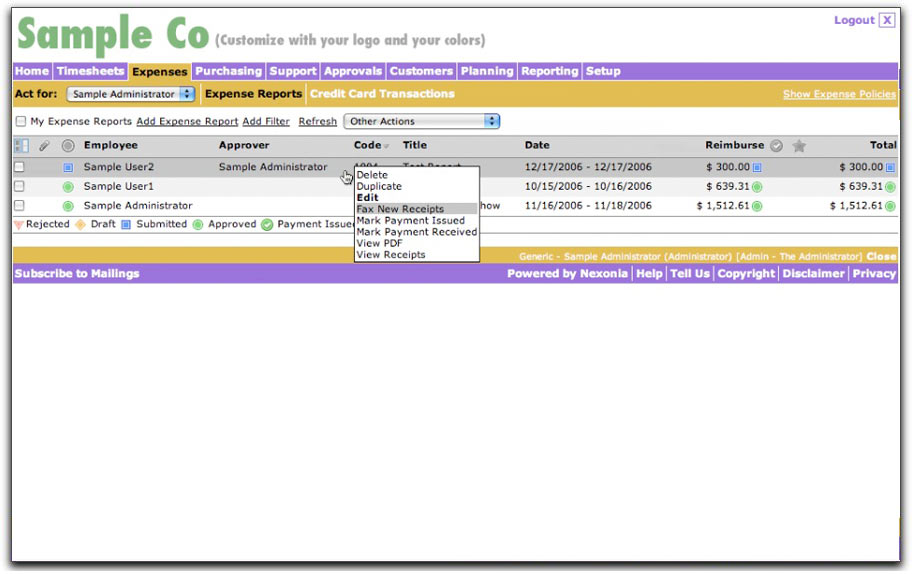
Task: Switch to the Purchasing tab
Action: [x=229, y=71]
